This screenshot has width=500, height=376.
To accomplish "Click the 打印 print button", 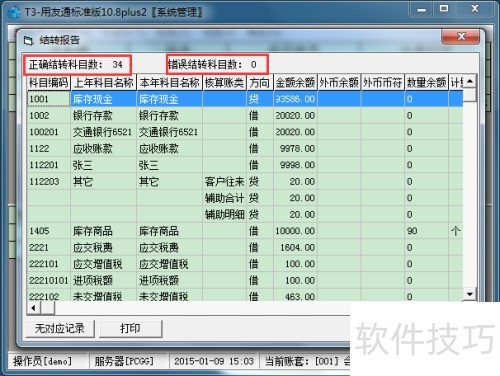I will pyautogui.click(x=131, y=329).
